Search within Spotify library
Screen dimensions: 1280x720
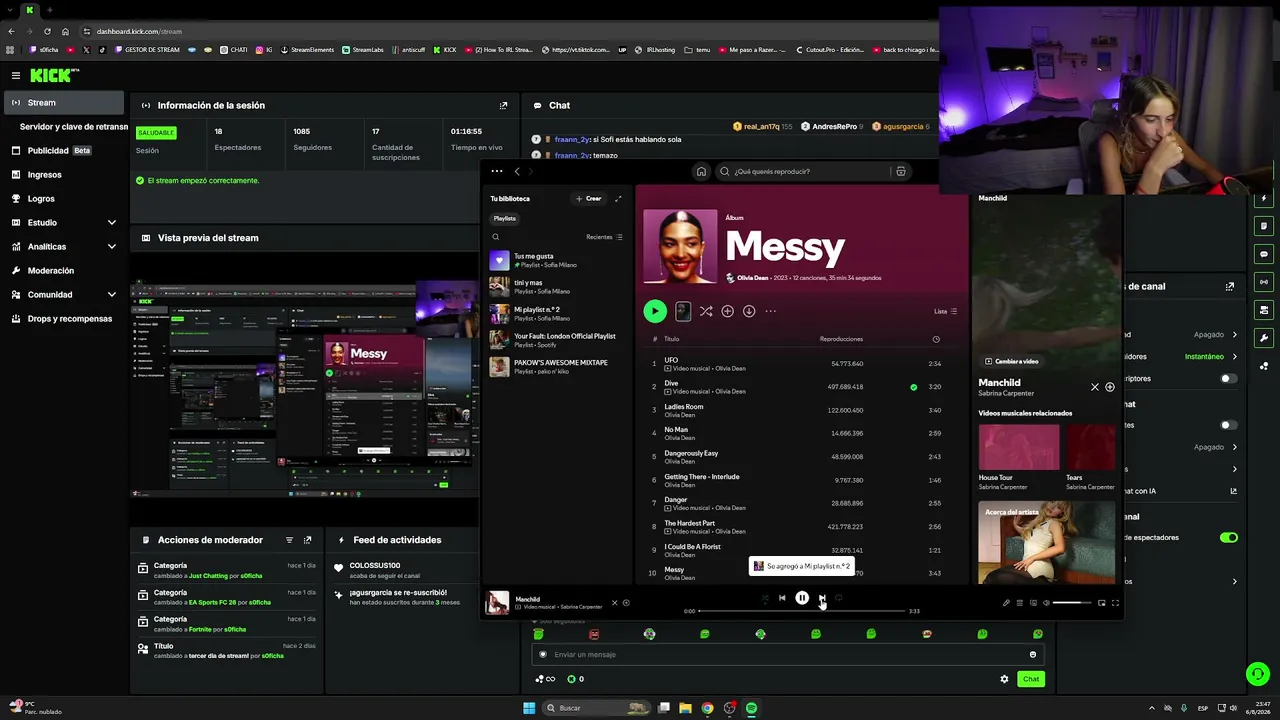pyautogui.click(x=495, y=237)
